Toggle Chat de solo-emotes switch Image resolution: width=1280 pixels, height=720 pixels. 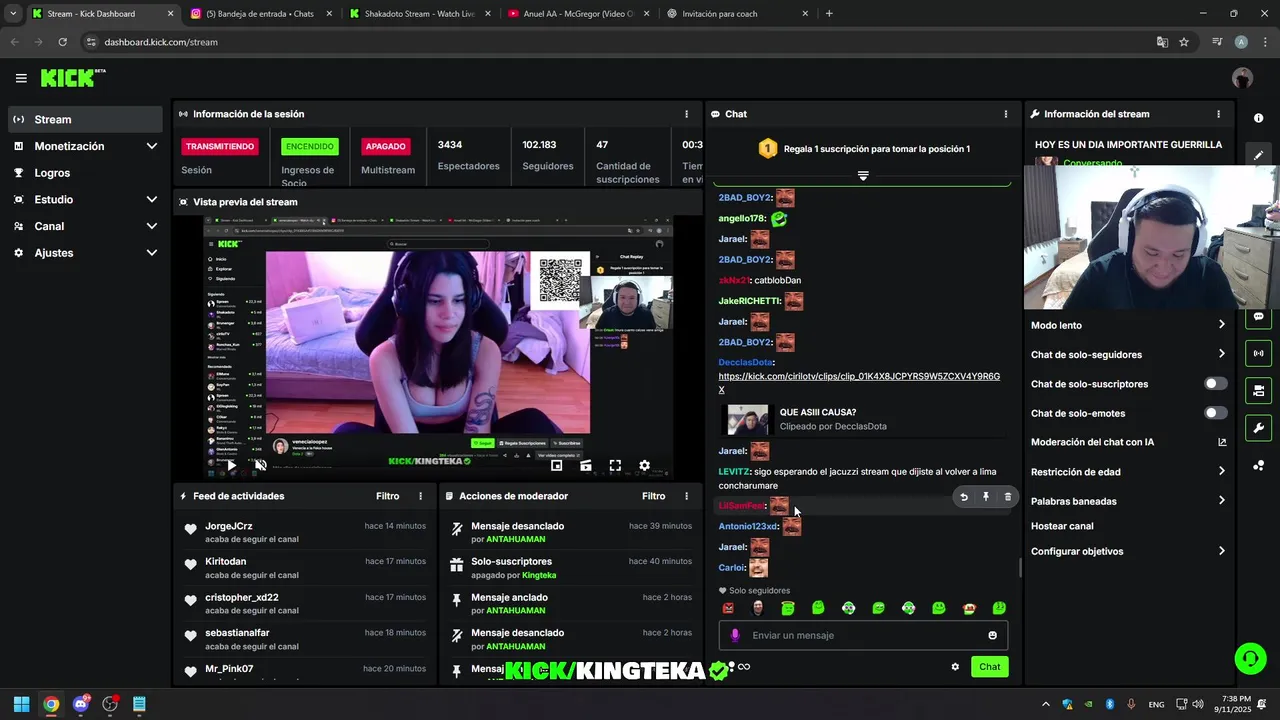pos(1215,413)
